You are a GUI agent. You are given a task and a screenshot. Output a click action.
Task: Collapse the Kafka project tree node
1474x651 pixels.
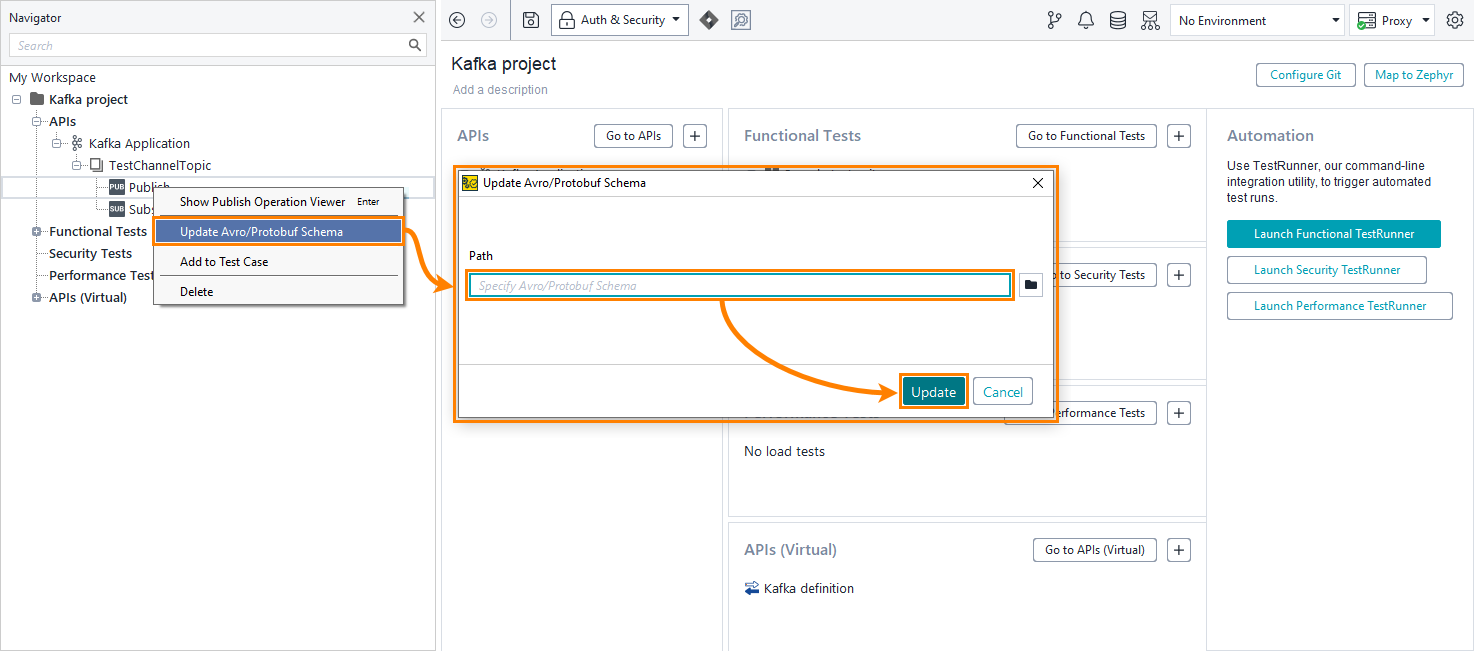[x=15, y=99]
